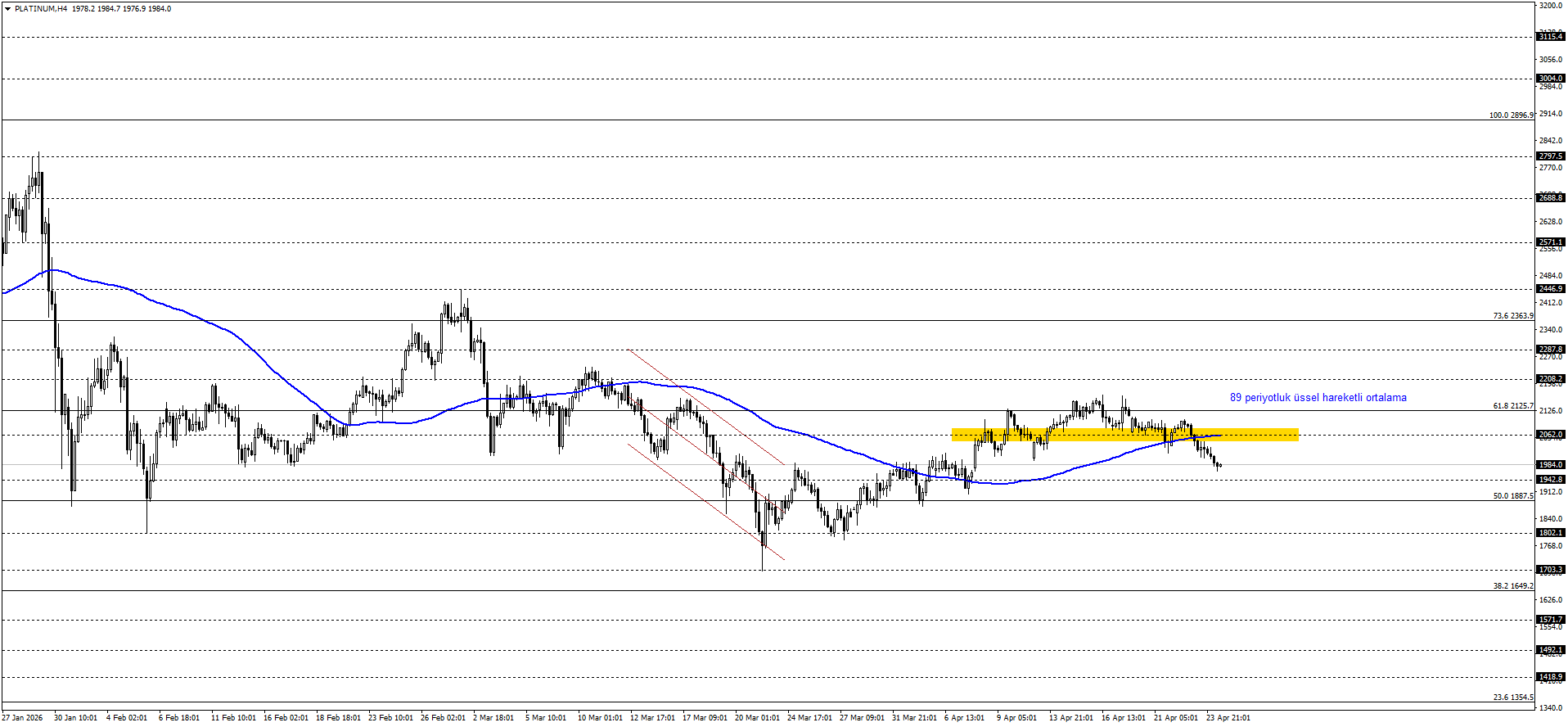Click the 3056.0 price scale value
The height and width of the screenshot is (727, 1568).
coord(1551,60)
